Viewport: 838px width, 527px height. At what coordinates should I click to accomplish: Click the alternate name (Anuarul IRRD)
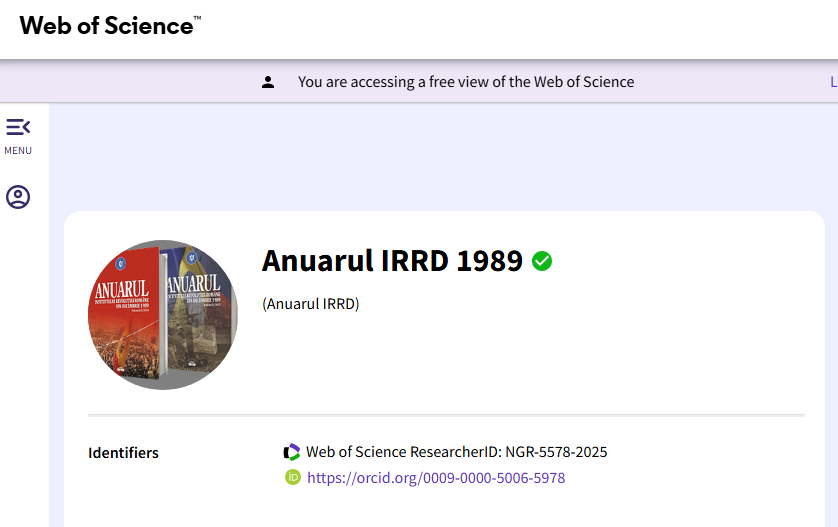[311, 304]
